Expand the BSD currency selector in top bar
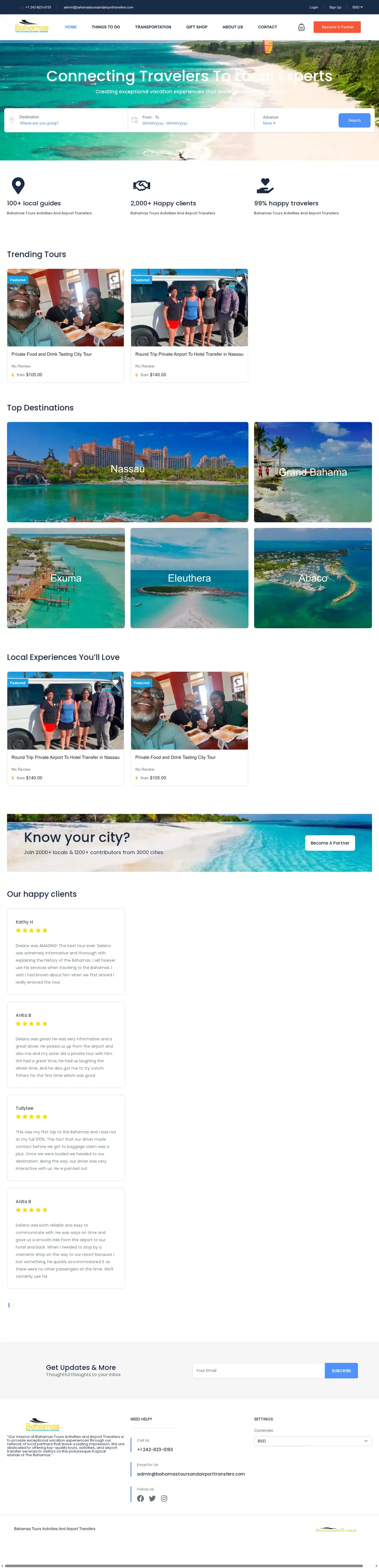Viewport: 379px width, 1568px height. [x=357, y=7]
